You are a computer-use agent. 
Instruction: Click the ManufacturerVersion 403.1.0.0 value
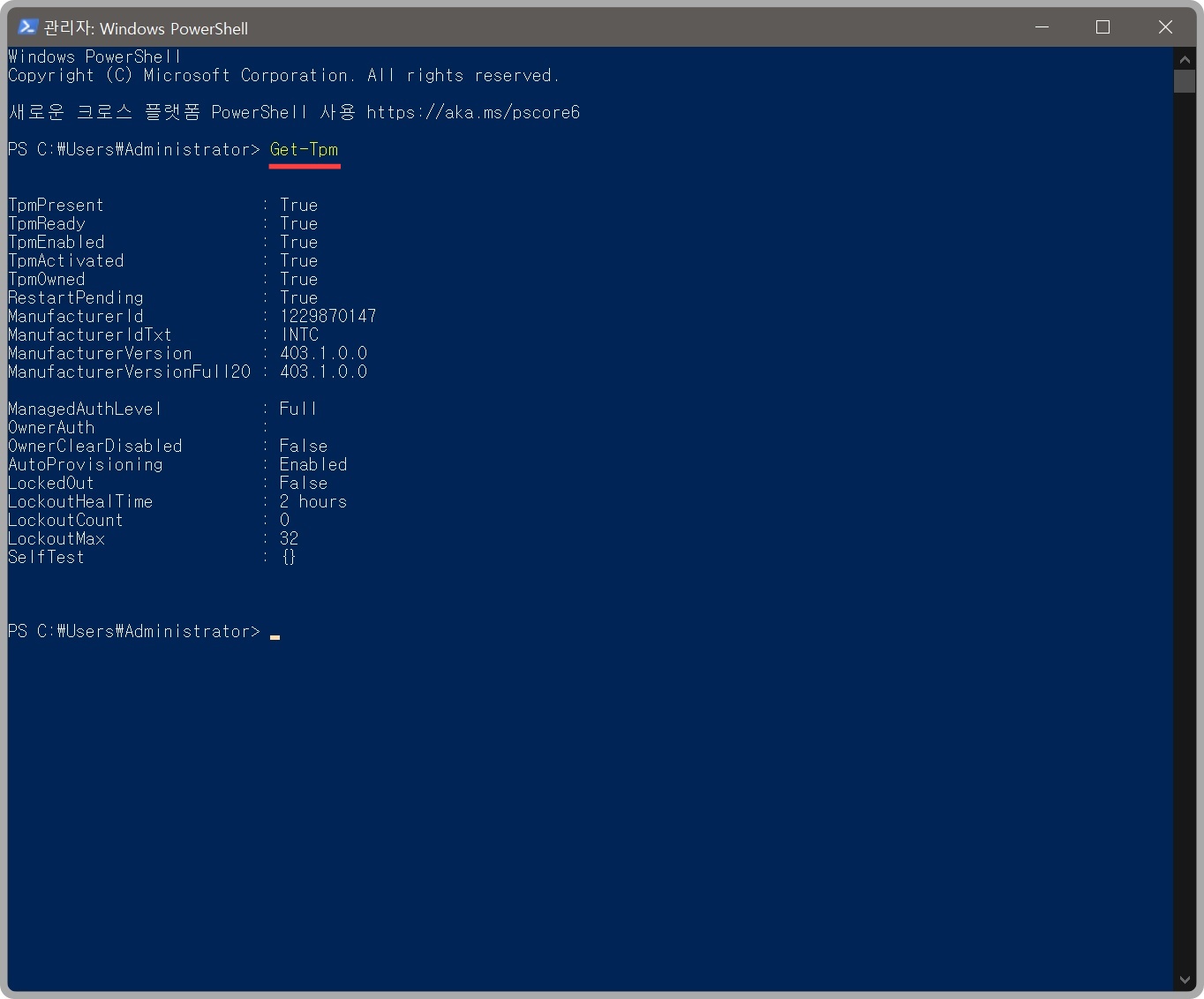point(324,353)
